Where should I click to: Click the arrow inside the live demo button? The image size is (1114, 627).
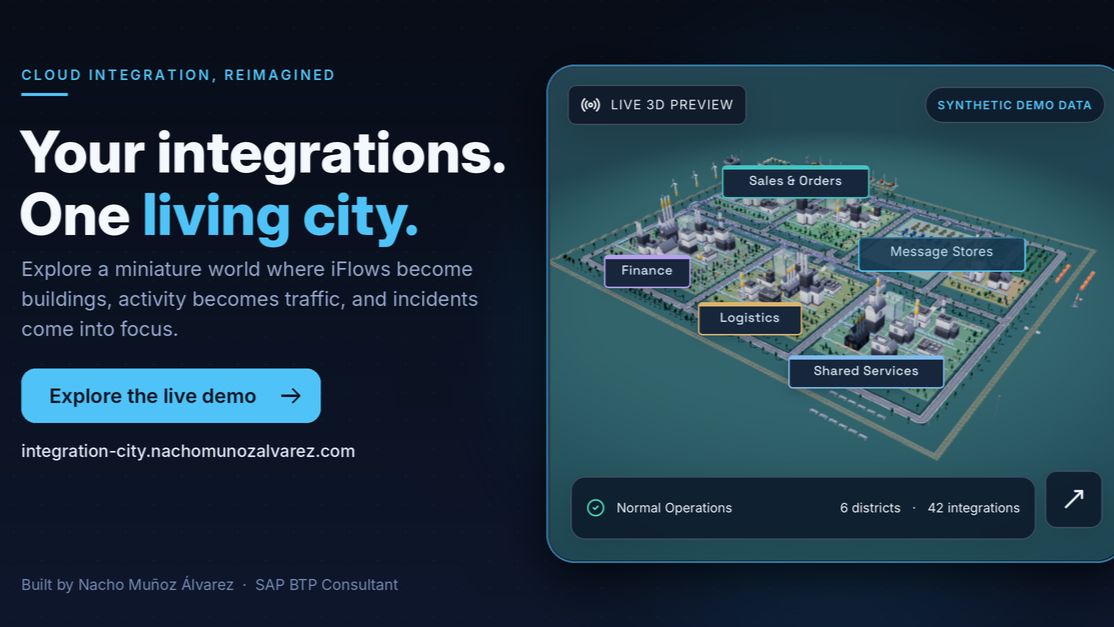point(291,396)
